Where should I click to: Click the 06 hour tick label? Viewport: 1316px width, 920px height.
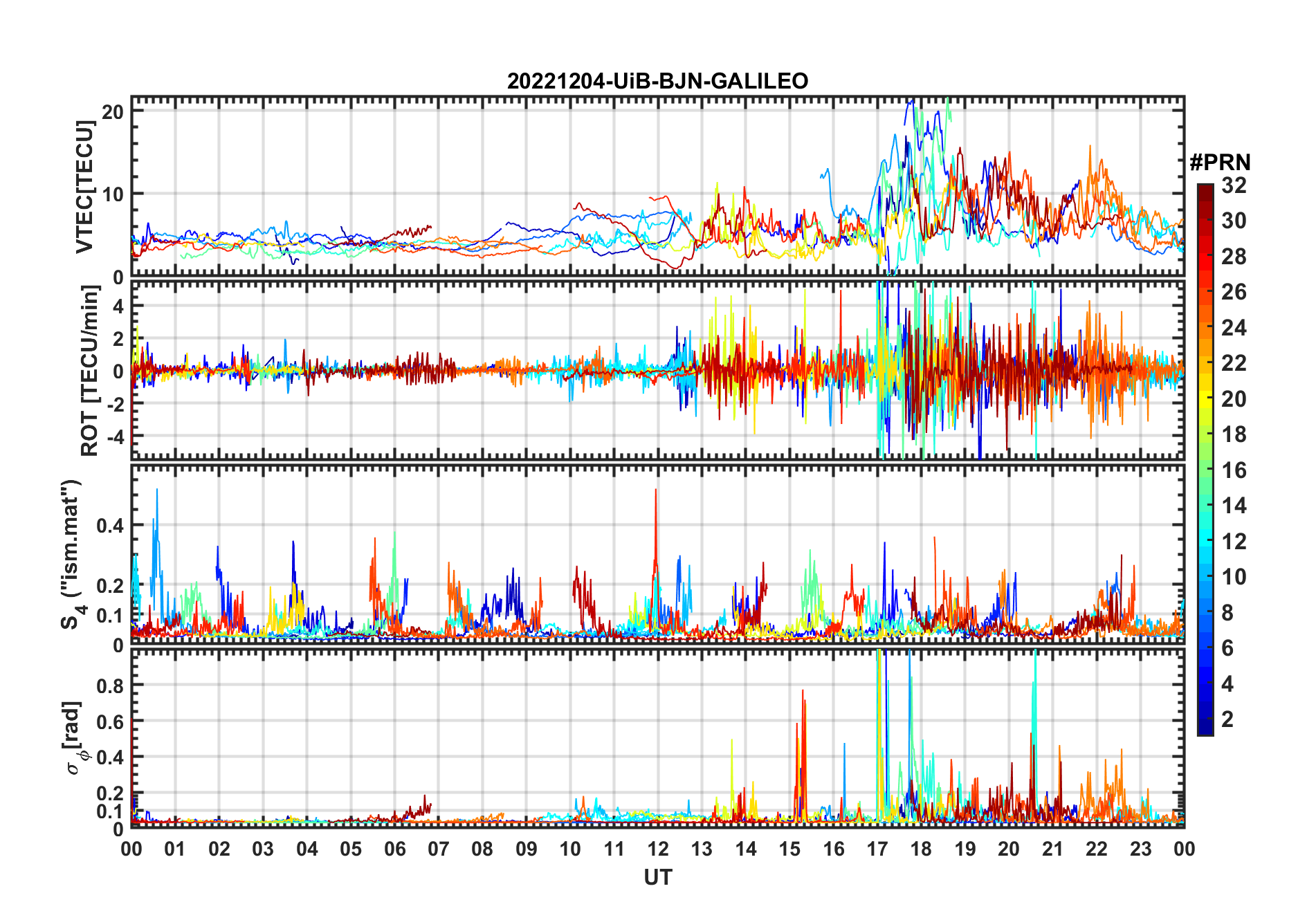click(x=395, y=849)
